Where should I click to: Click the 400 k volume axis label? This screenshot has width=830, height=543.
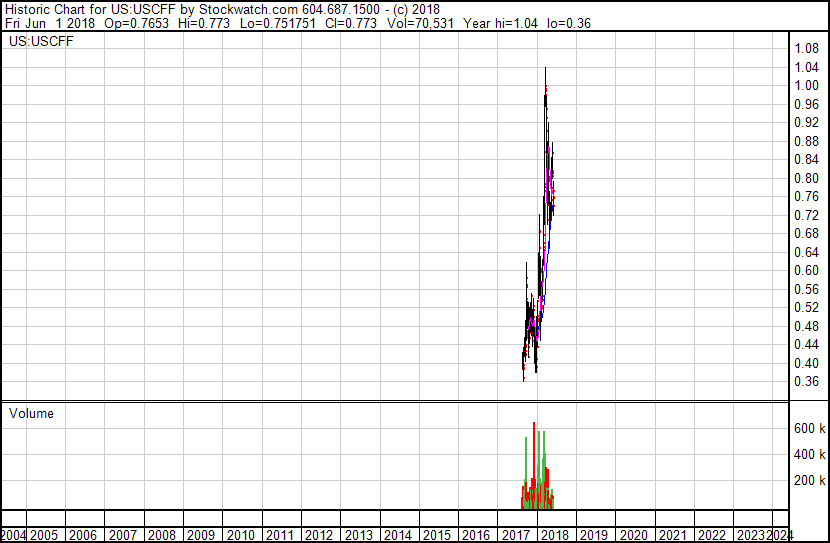[x=809, y=454]
